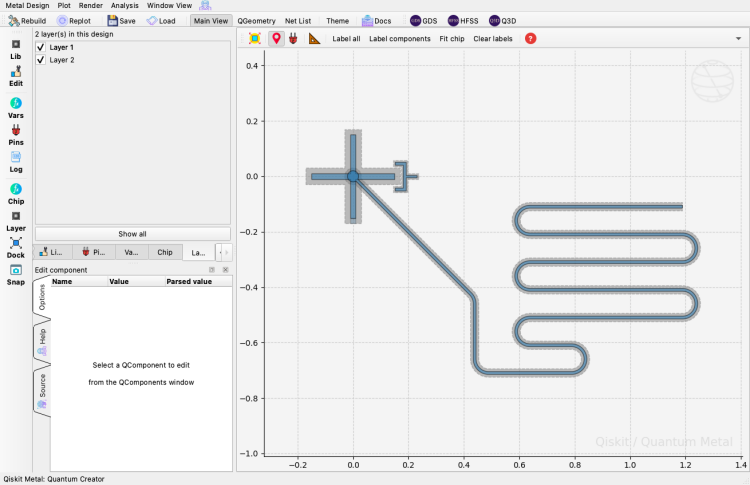Click the GDS renderer button
This screenshot has width=750, height=485.
click(x=424, y=21)
